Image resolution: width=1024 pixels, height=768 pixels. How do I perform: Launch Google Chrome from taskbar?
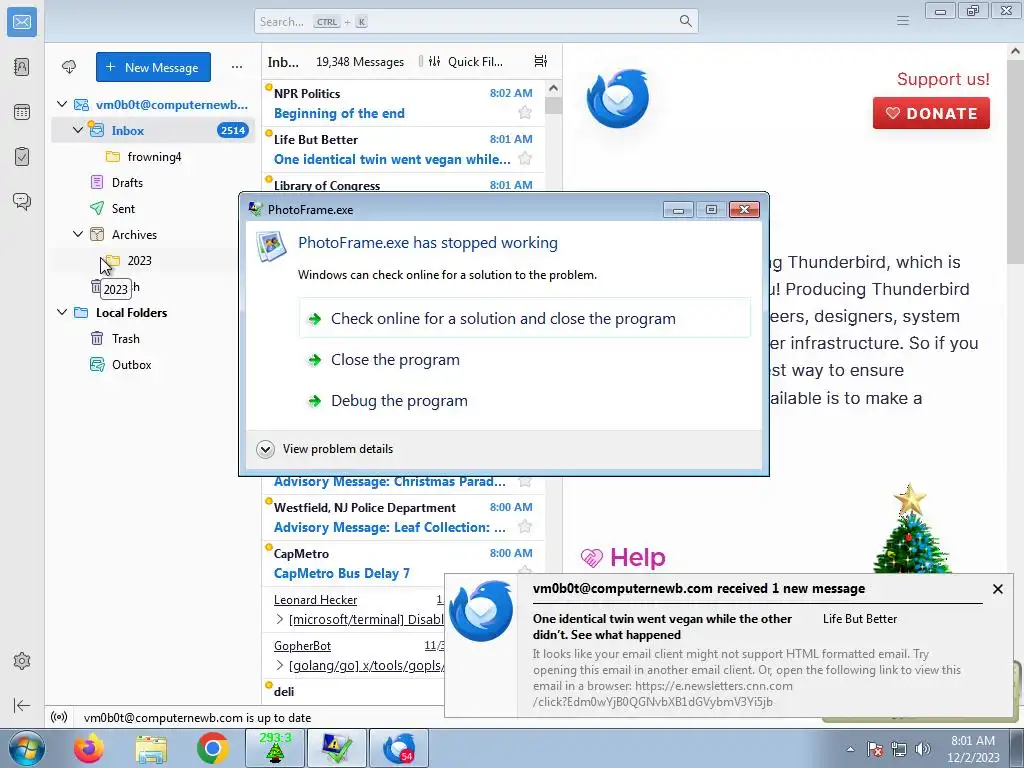click(x=213, y=748)
